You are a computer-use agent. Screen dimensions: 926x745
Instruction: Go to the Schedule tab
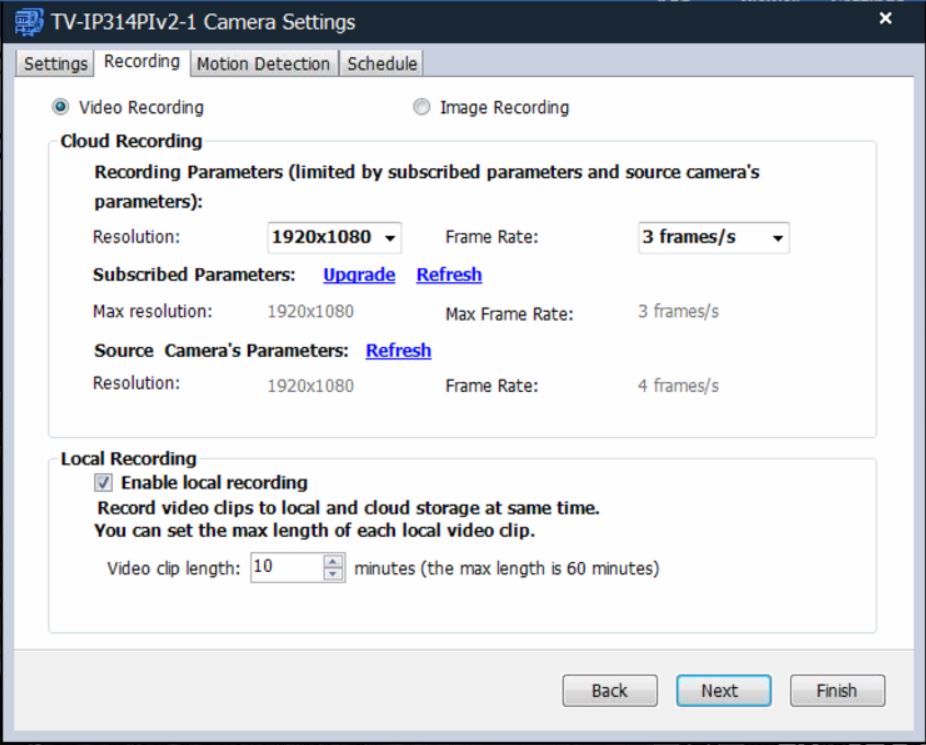point(381,63)
